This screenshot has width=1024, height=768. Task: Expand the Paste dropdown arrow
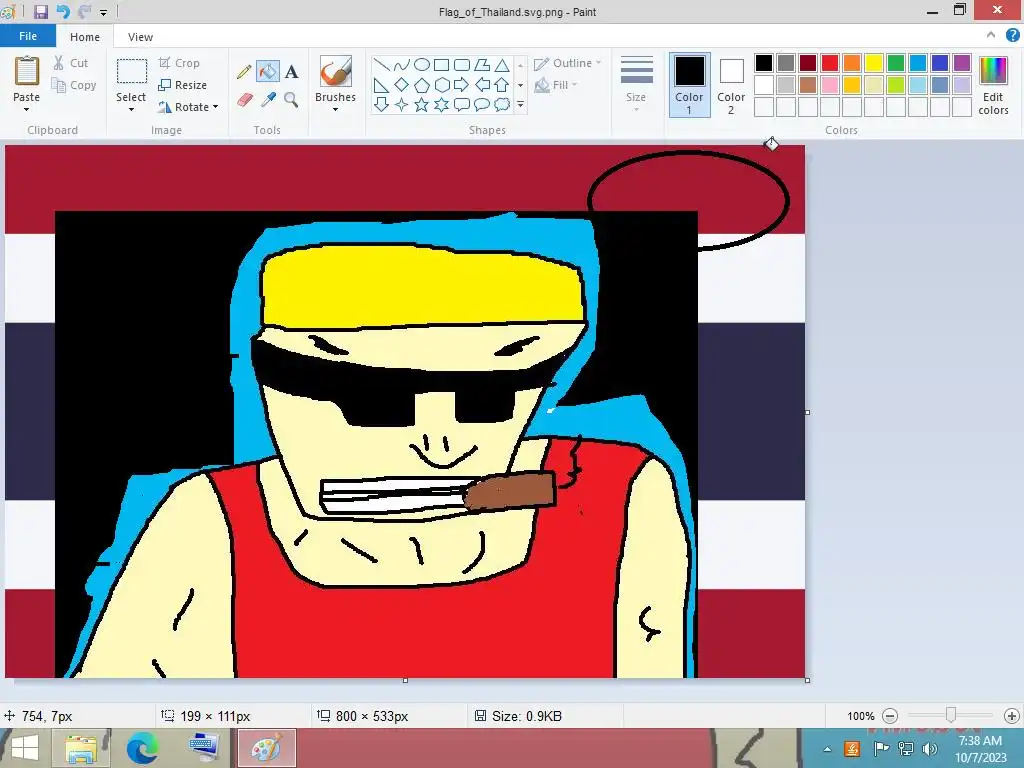pos(27,110)
